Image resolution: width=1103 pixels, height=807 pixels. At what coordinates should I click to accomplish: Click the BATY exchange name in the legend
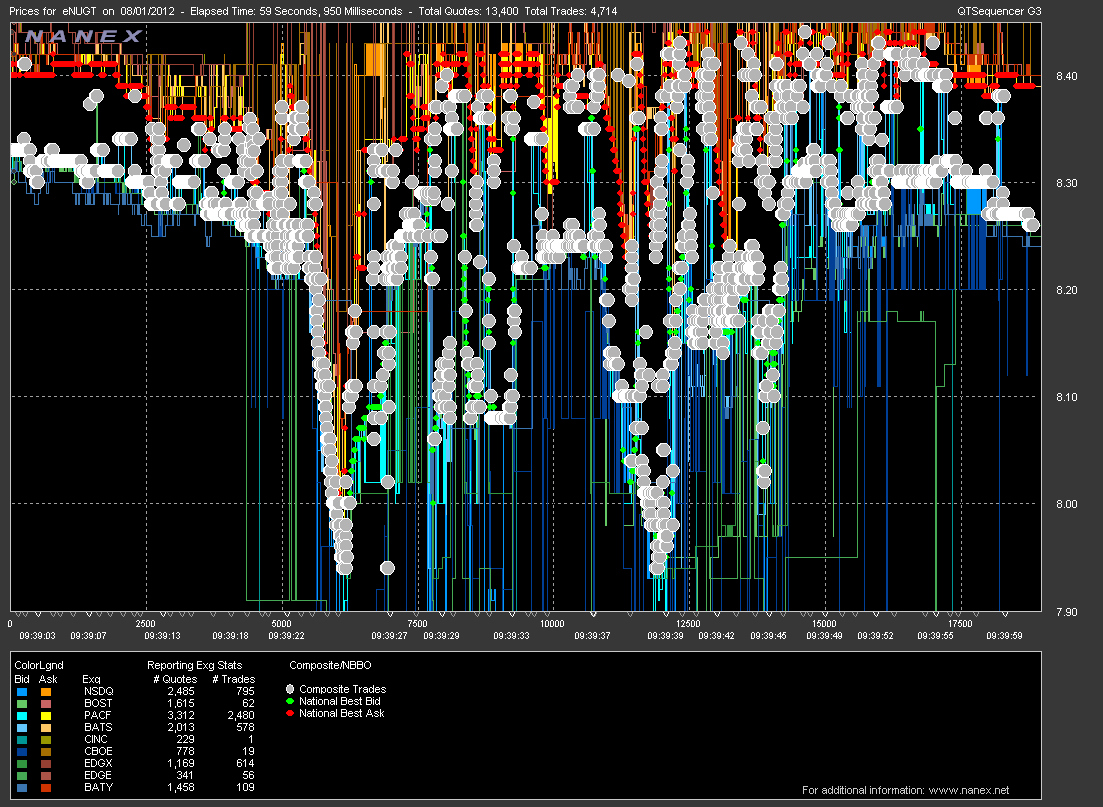[98, 787]
